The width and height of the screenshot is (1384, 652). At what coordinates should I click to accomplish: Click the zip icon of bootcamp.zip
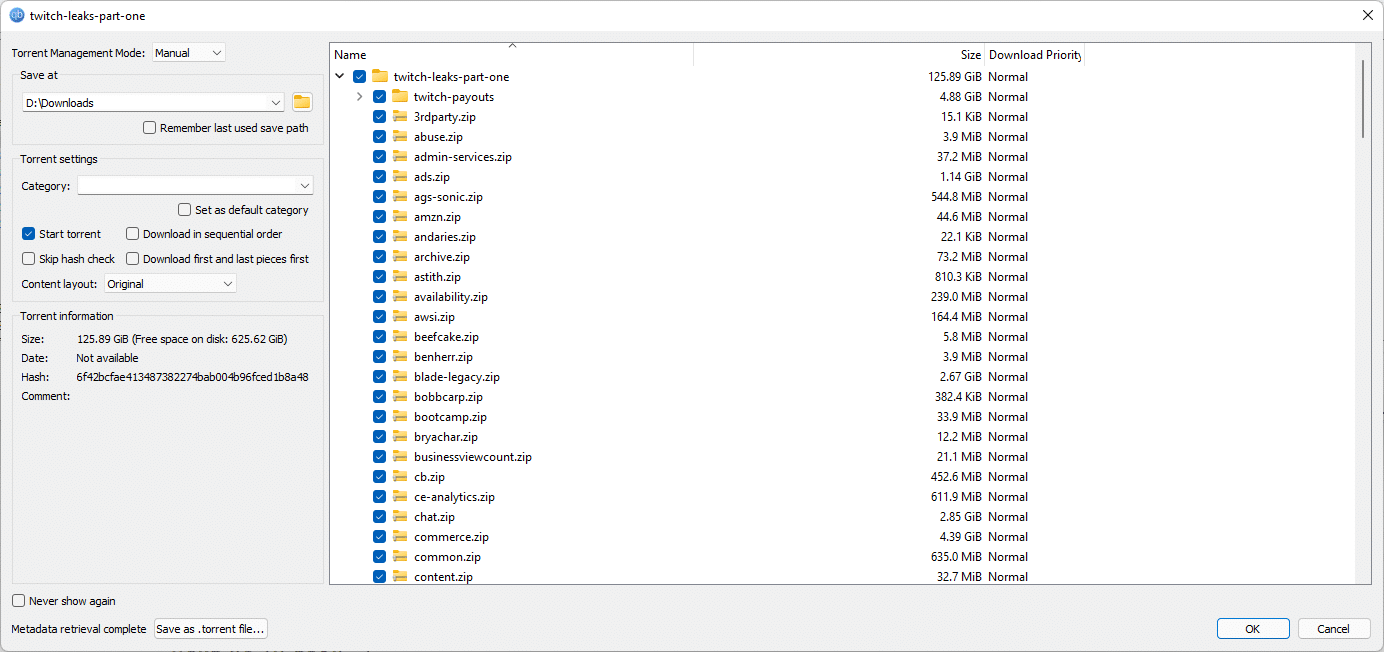(x=400, y=416)
